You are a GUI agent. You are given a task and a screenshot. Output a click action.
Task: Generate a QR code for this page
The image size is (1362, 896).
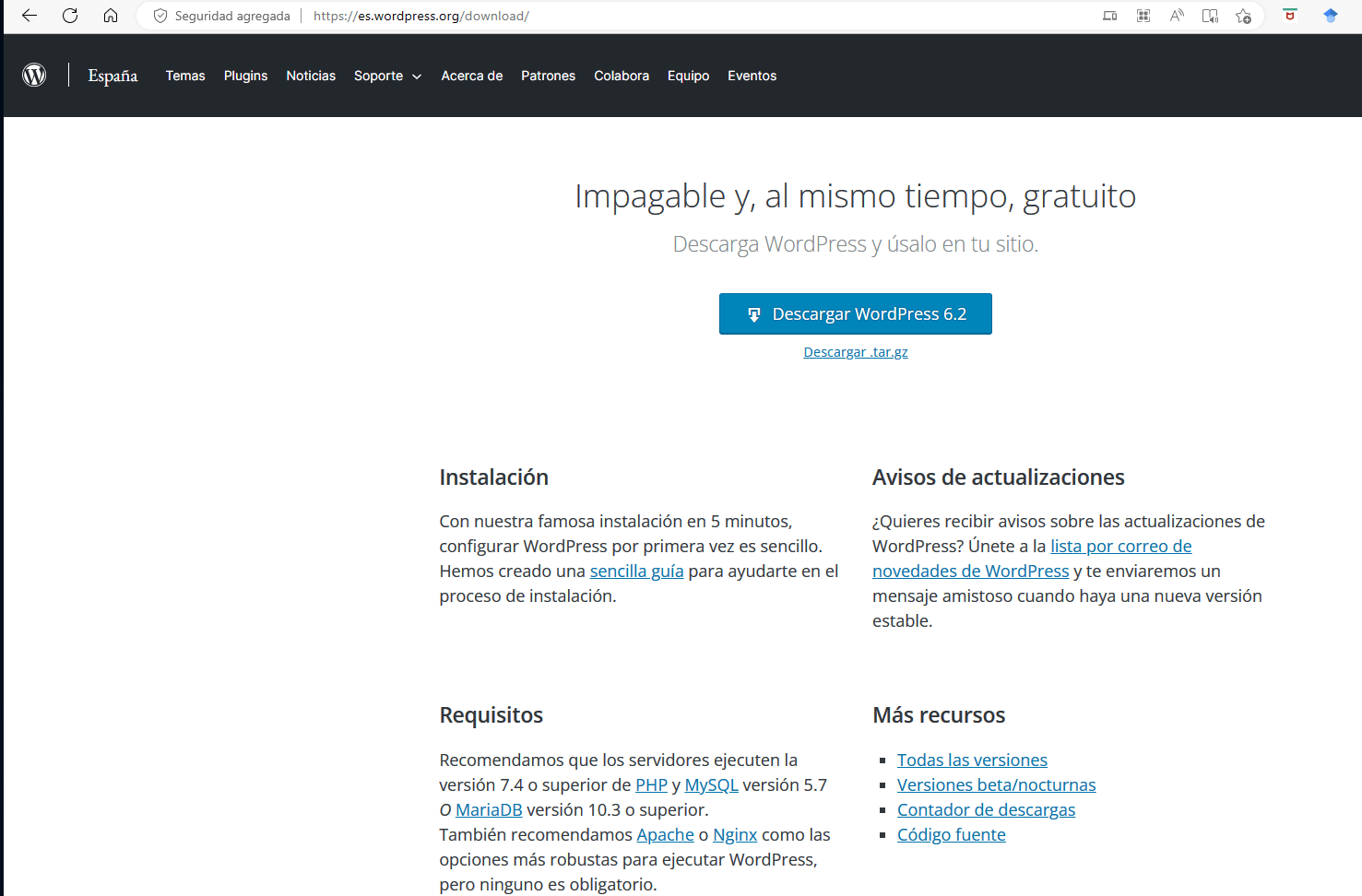point(1143,16)
